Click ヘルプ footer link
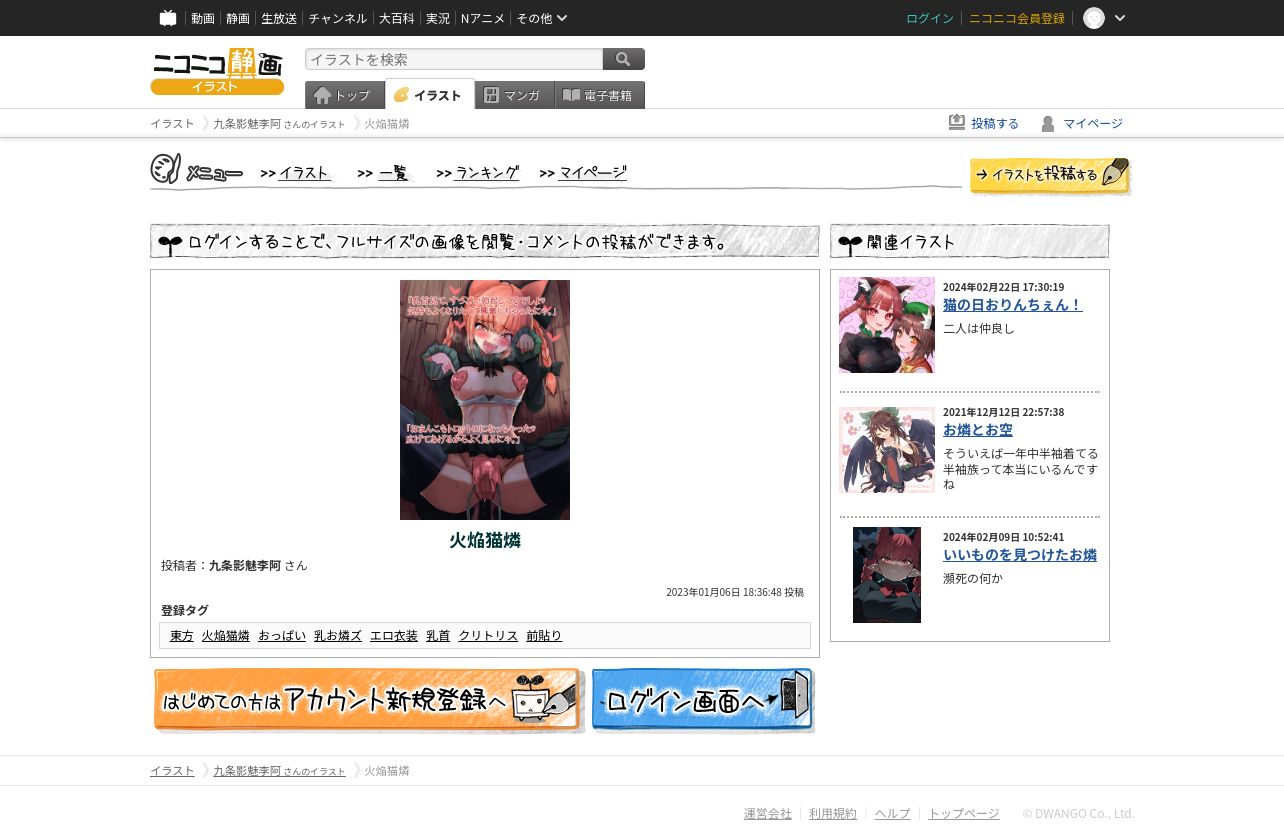 pos(893,814)
